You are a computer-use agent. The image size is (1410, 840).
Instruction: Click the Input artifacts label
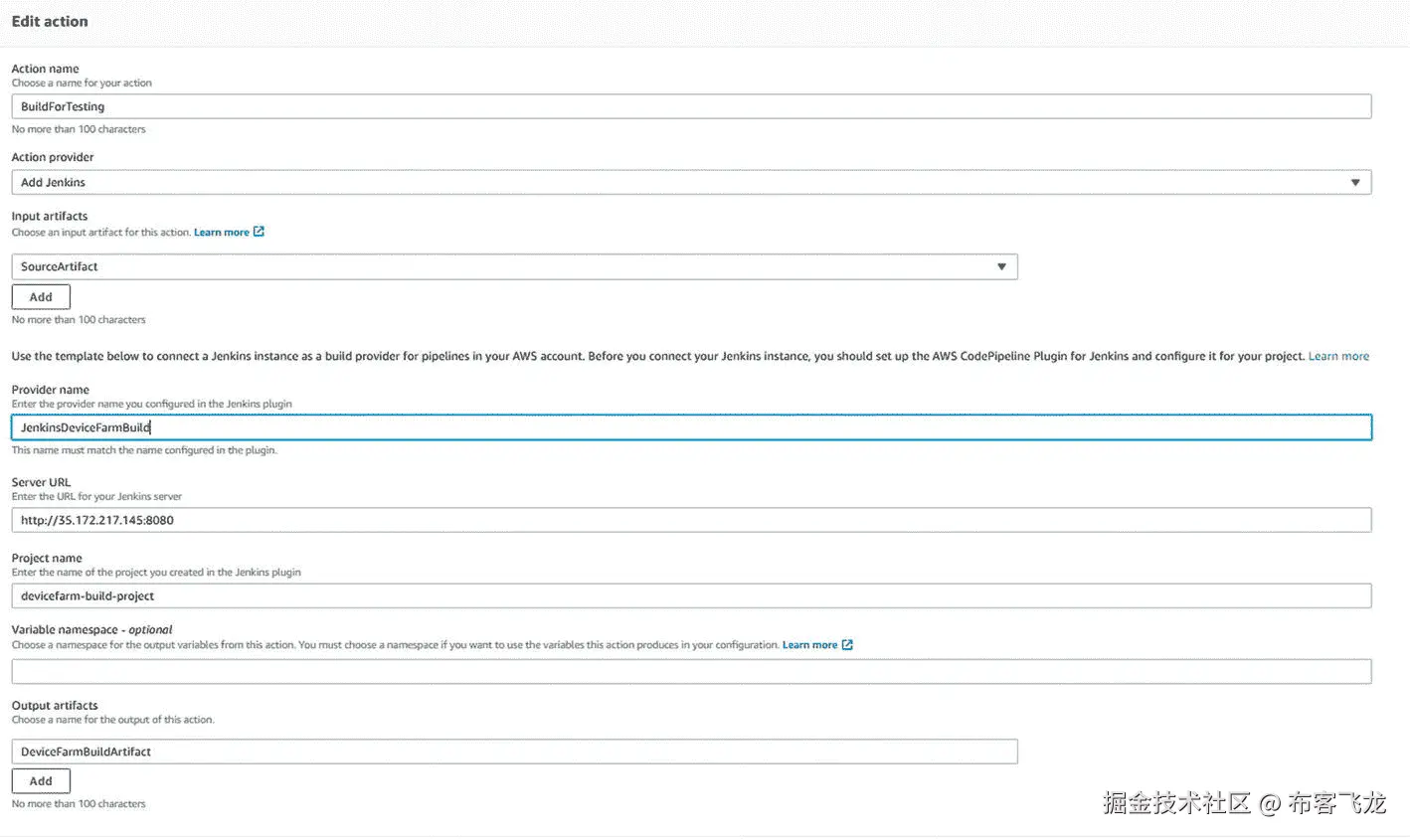tap(50, 216)
